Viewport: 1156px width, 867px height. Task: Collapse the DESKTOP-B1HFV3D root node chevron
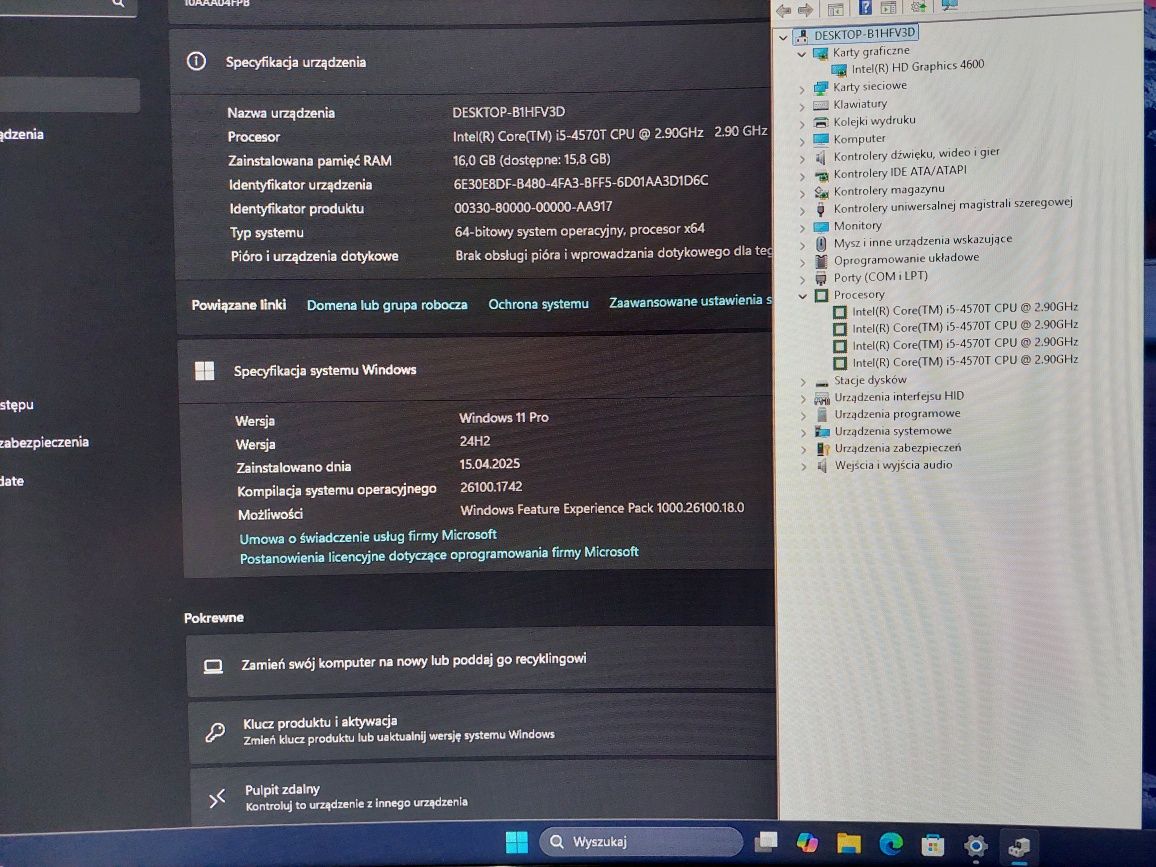pos(783,37)
